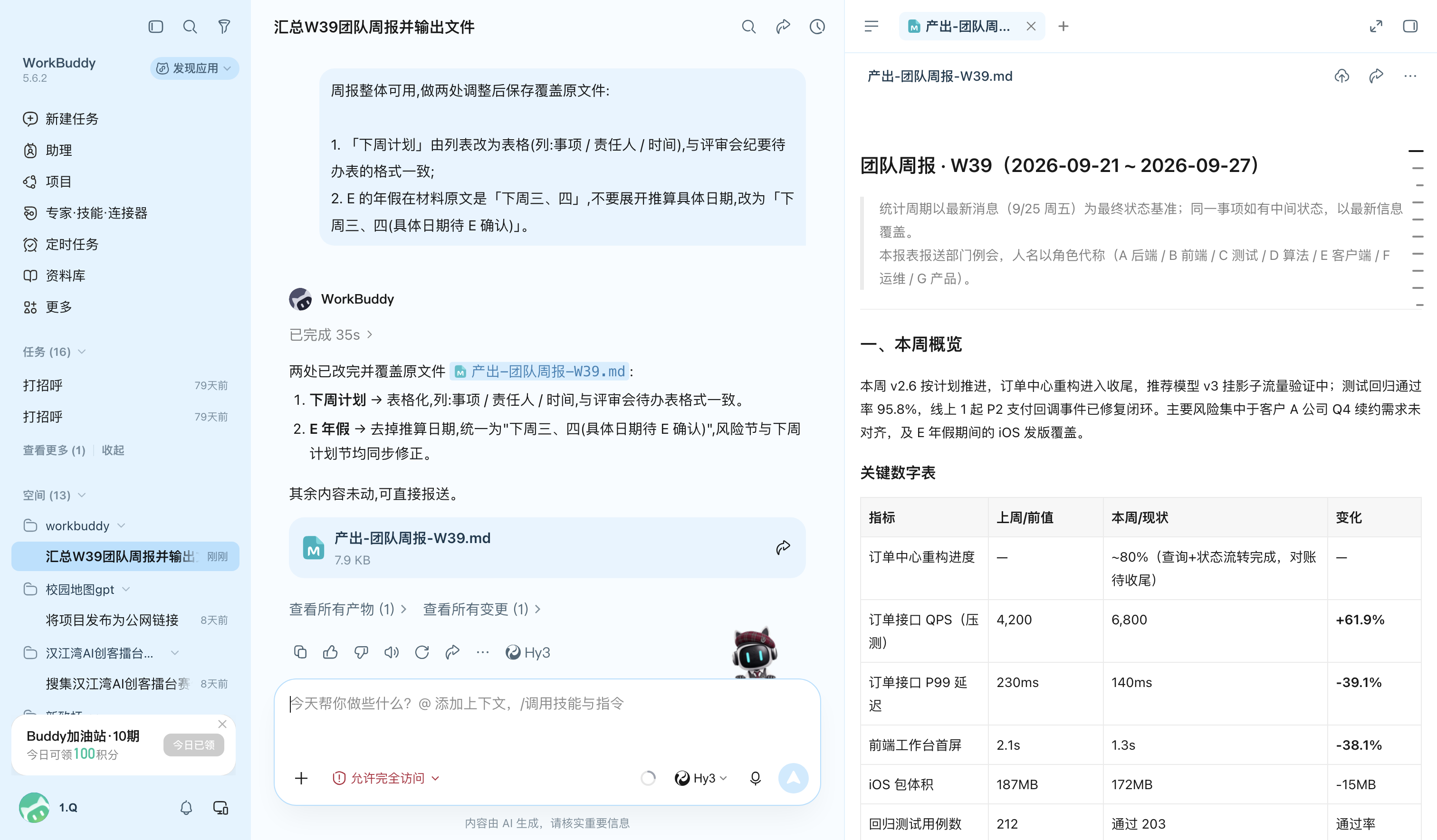Screen dimensions: 1437x840
Task: Read the response aloud speaker icon
Action: tap(391, 652)
